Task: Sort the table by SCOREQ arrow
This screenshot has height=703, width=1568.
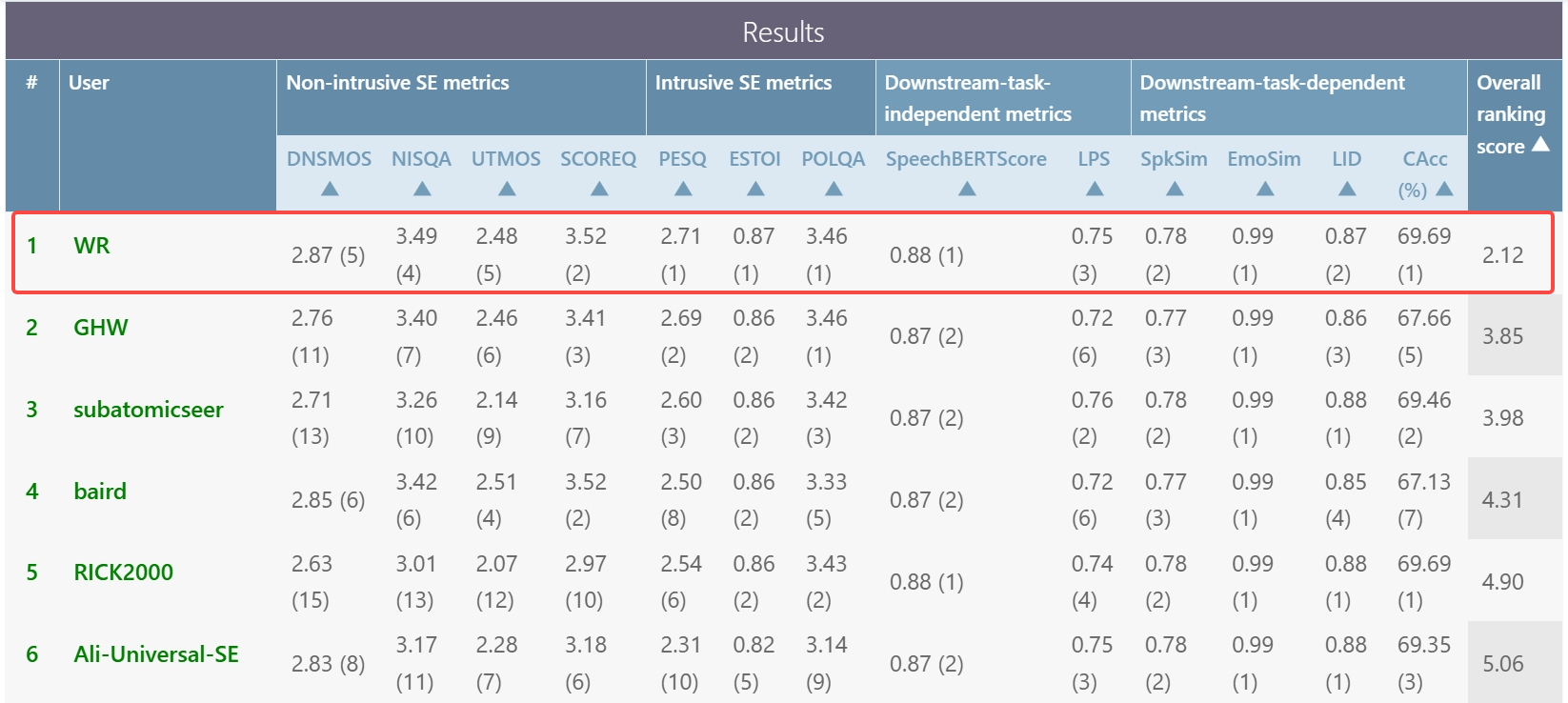Action: coord(599,189)
